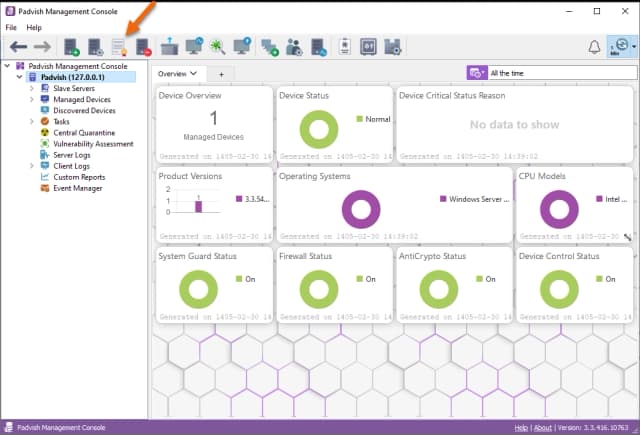This screenshot has width=640, height=435.
Task: Click the Product Versions purple bar
Action: click(198, 206)
